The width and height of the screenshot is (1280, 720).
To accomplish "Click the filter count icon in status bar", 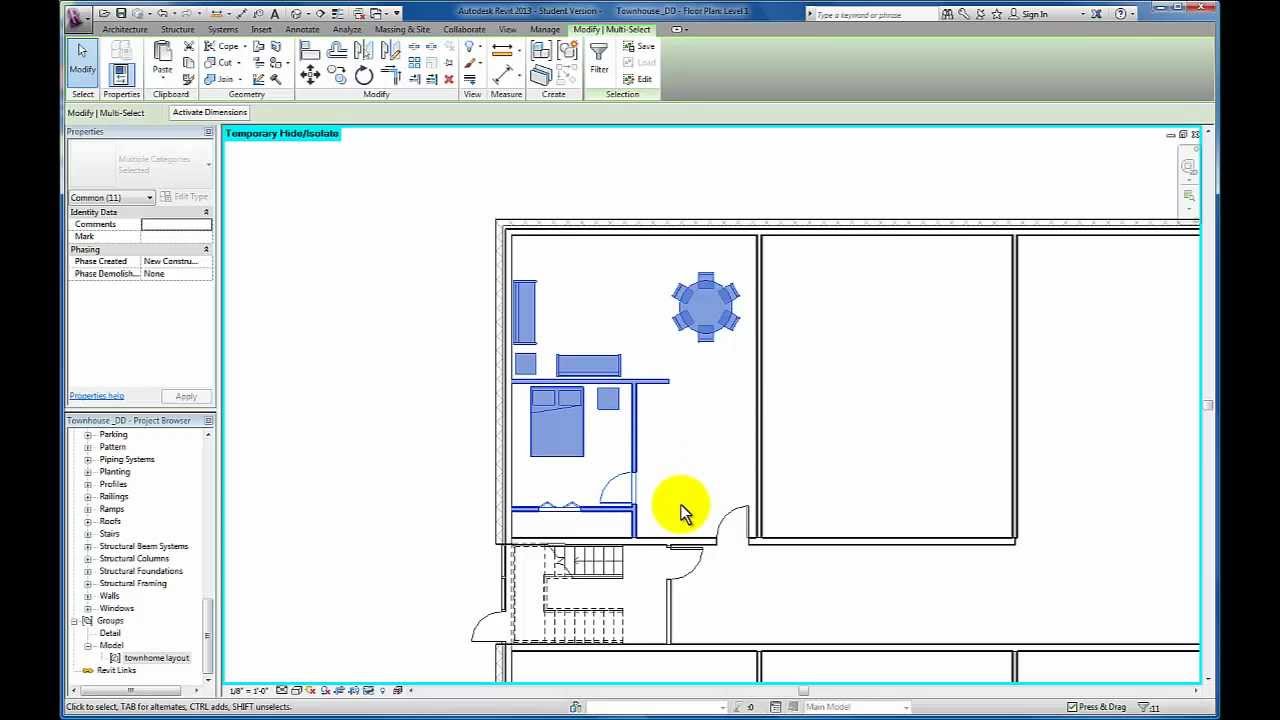I will point(1149,707).
